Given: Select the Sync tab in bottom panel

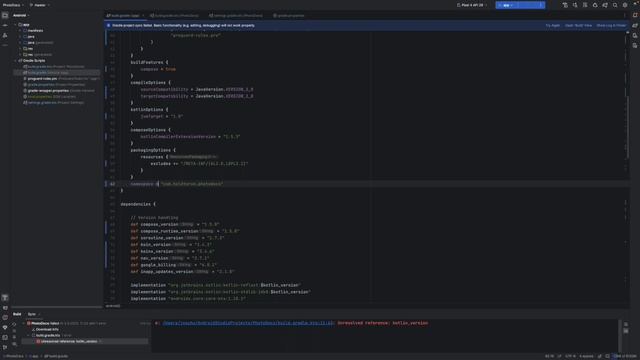Looking at the screenshot, I should [32, 314].
